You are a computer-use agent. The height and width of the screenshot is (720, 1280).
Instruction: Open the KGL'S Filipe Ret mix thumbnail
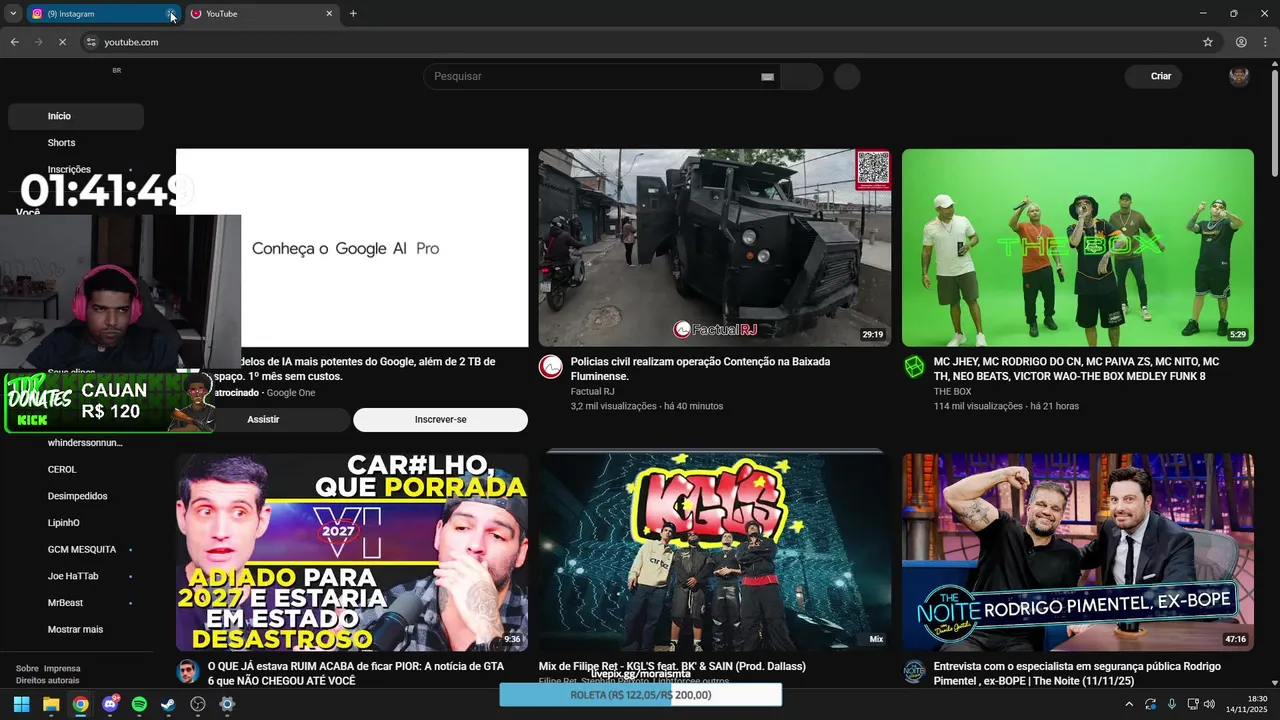(x=714, y=552)
